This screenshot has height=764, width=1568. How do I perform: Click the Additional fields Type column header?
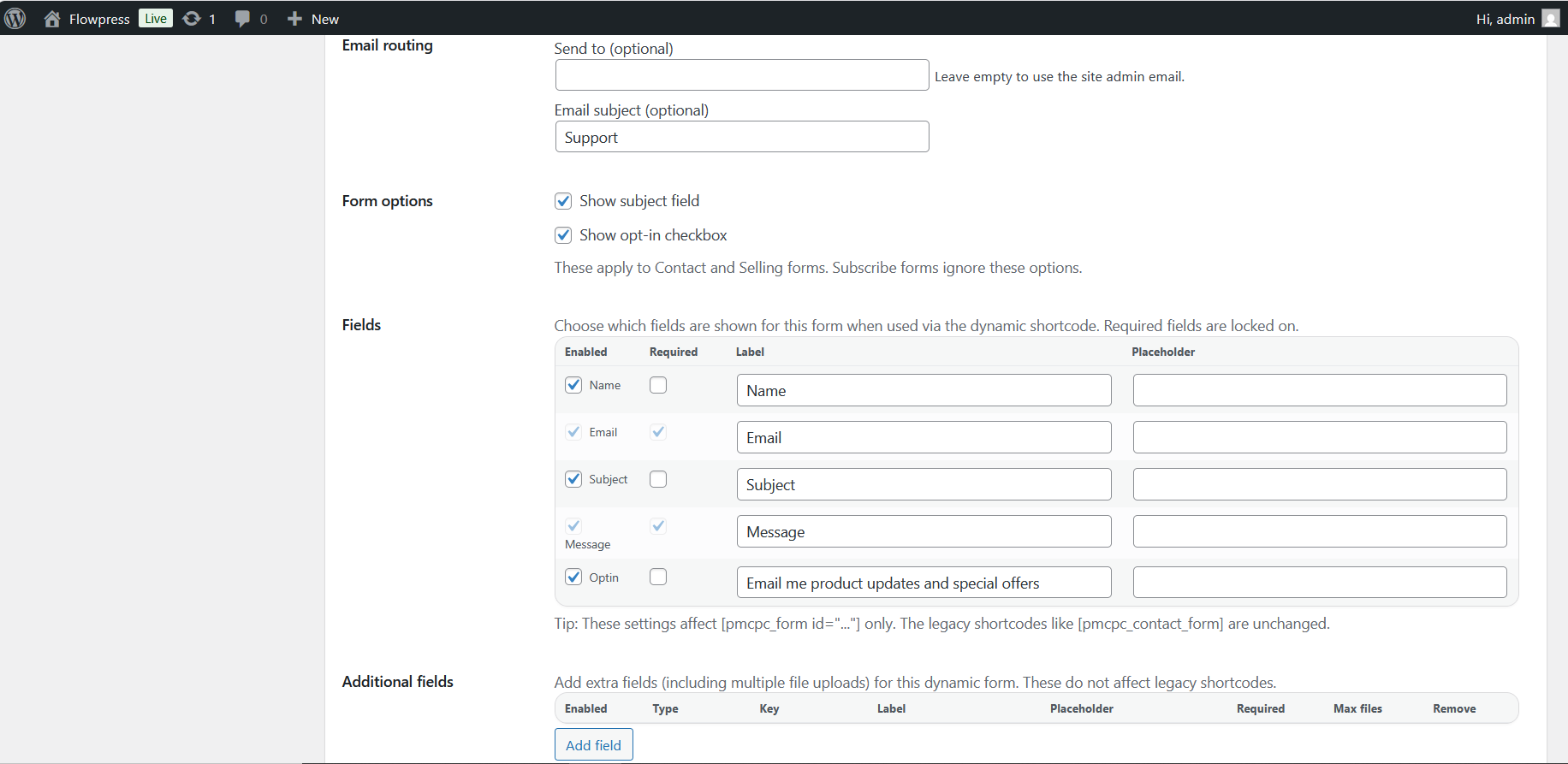coord(665,708)
